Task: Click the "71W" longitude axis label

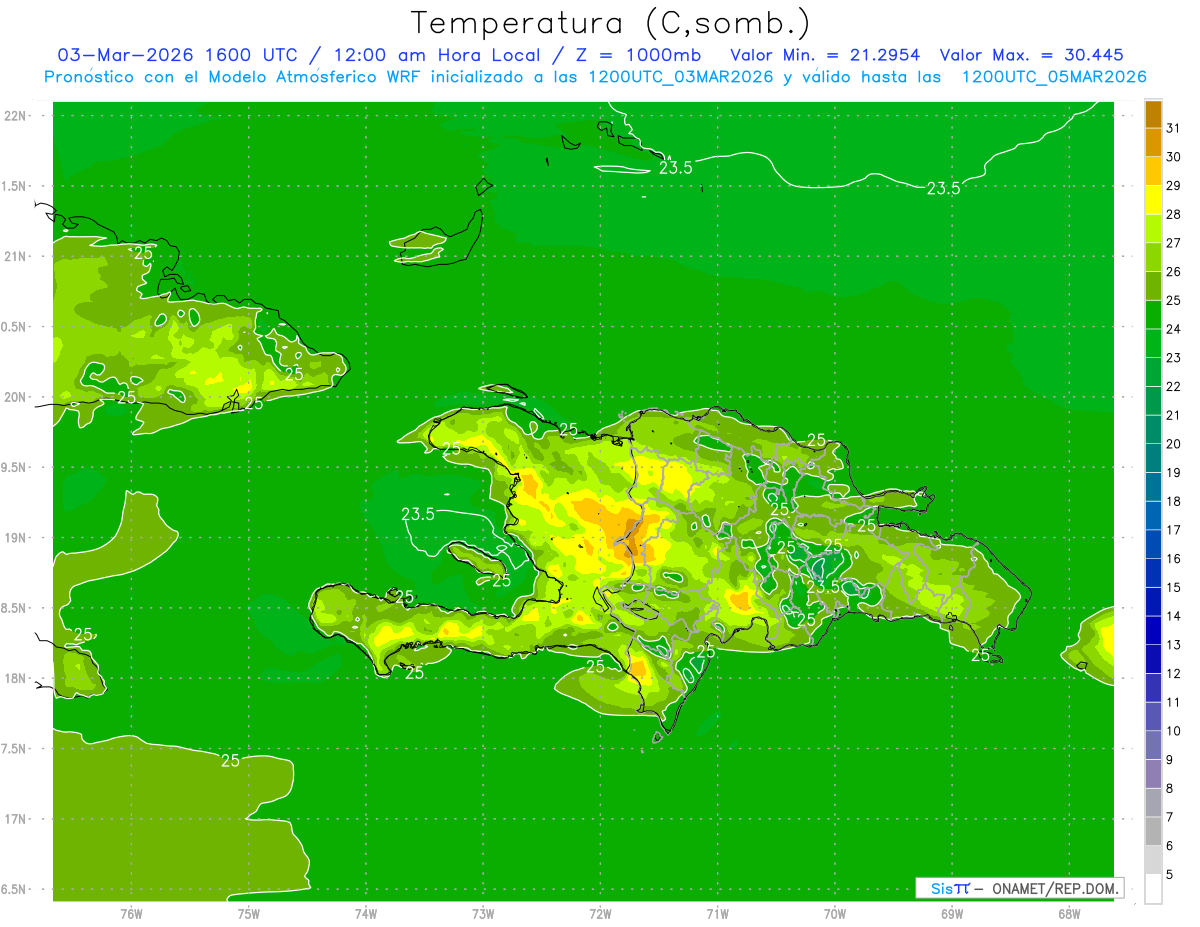Action: (717, 914)
